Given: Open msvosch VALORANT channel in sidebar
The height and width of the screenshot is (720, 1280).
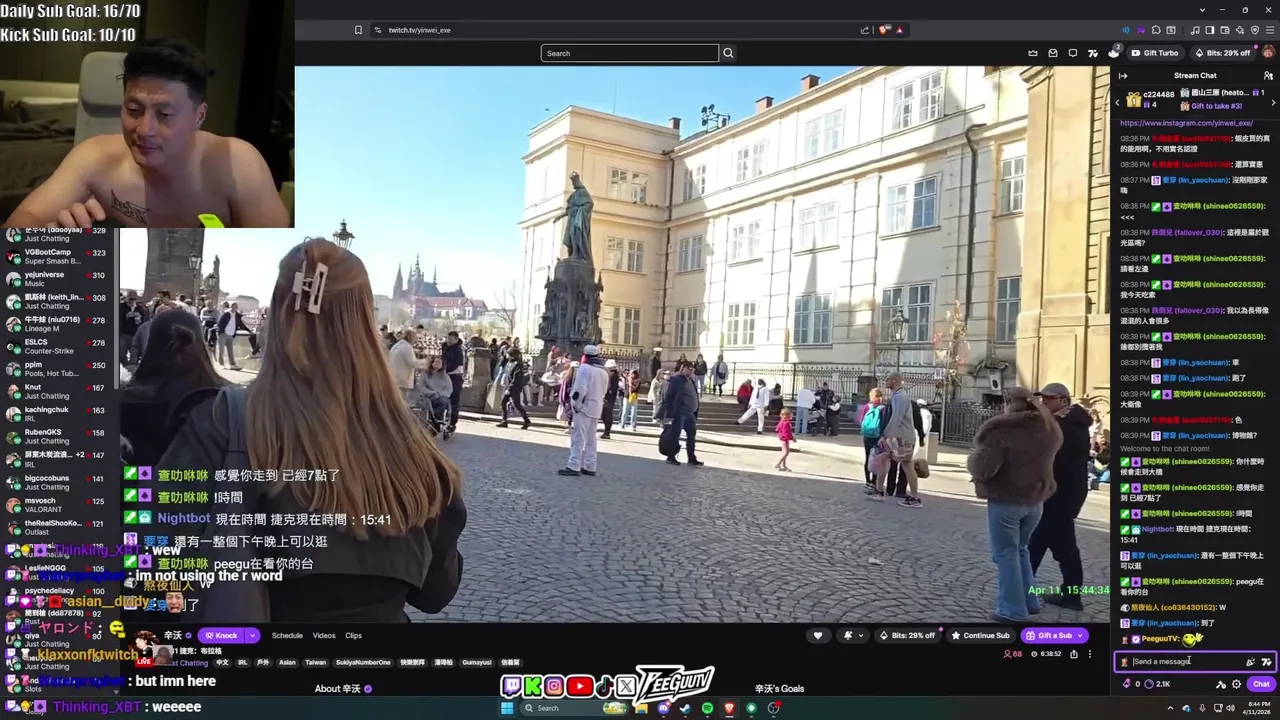Looking at the screenshot, I should click(x=60, y=504).
